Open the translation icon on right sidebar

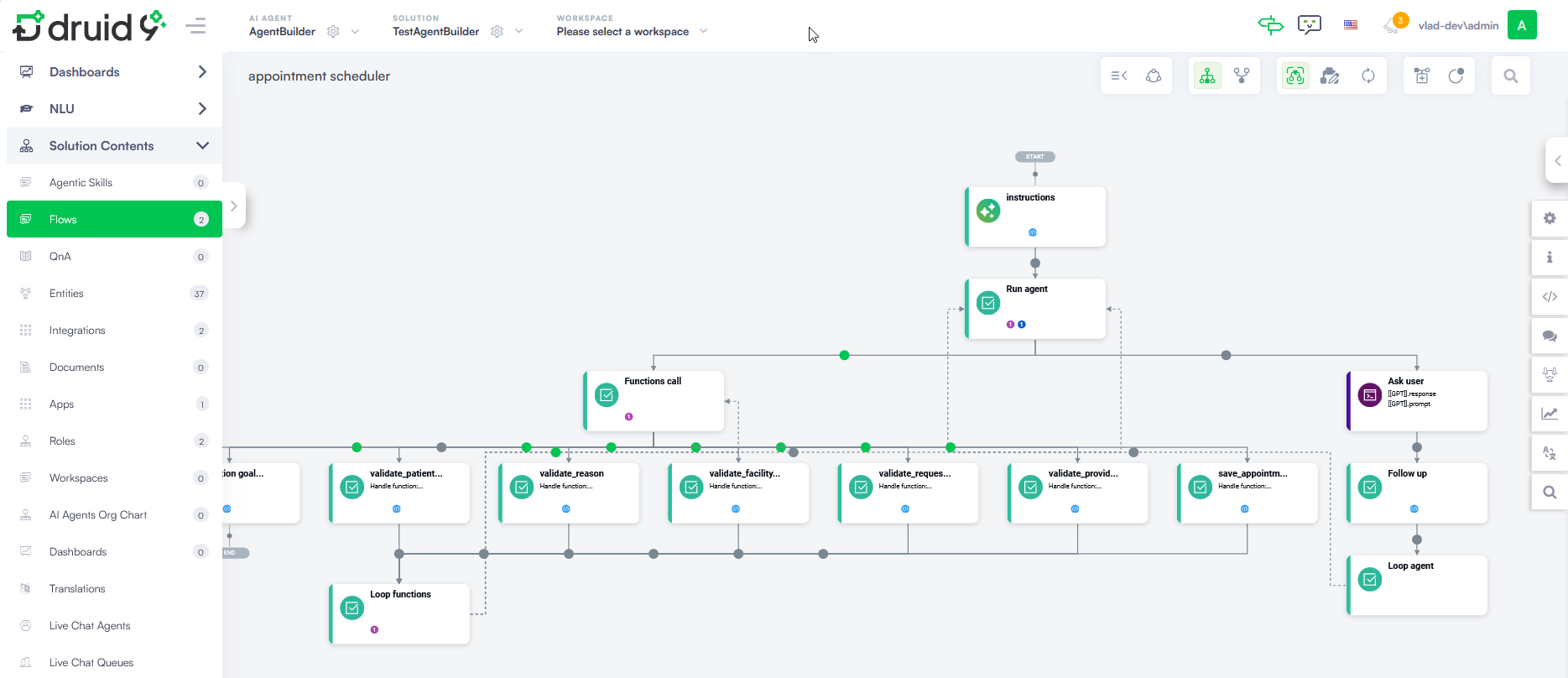tap(1550, 453)
